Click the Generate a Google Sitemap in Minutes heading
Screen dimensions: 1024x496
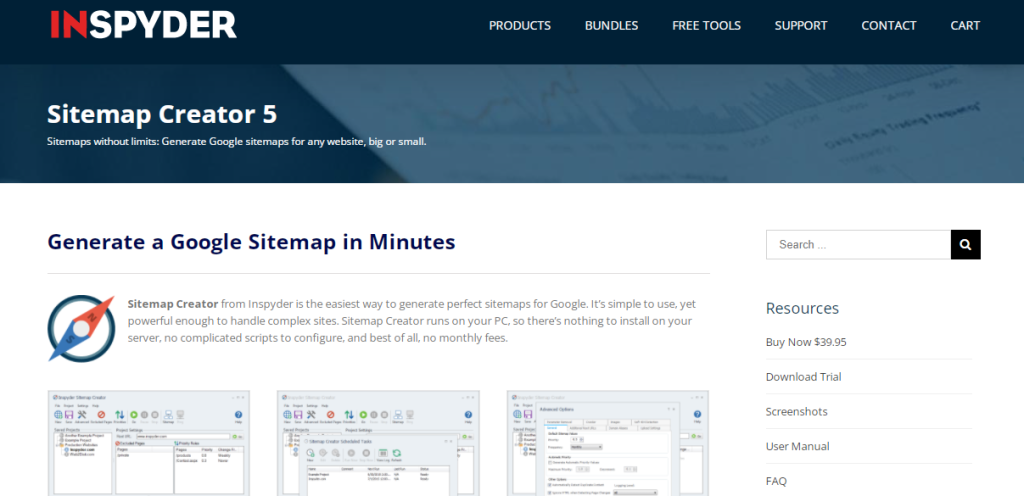point(251,241)
